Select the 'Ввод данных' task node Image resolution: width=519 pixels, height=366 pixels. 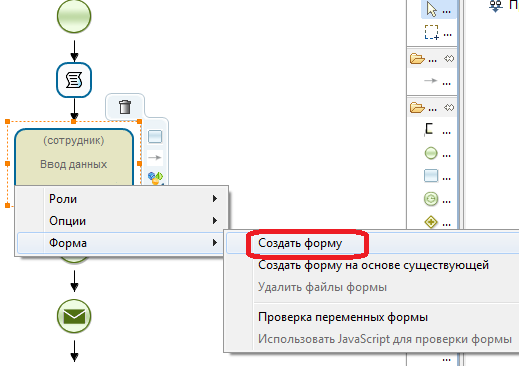click(x=74, y=157)
